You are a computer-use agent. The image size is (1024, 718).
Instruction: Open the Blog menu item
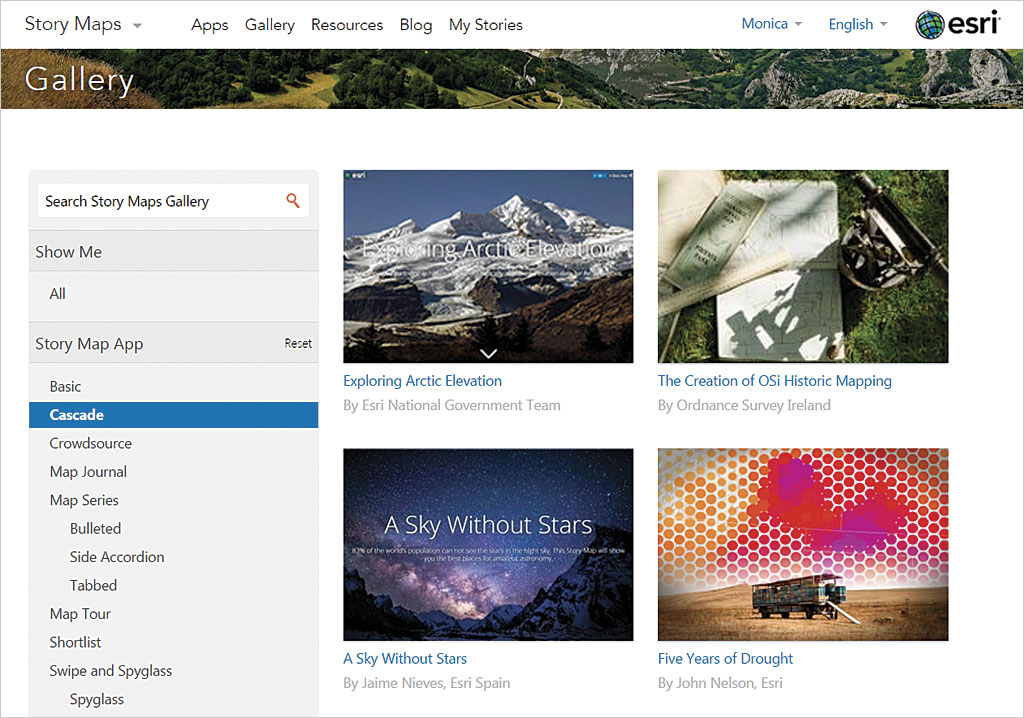[x=415, y=25]
